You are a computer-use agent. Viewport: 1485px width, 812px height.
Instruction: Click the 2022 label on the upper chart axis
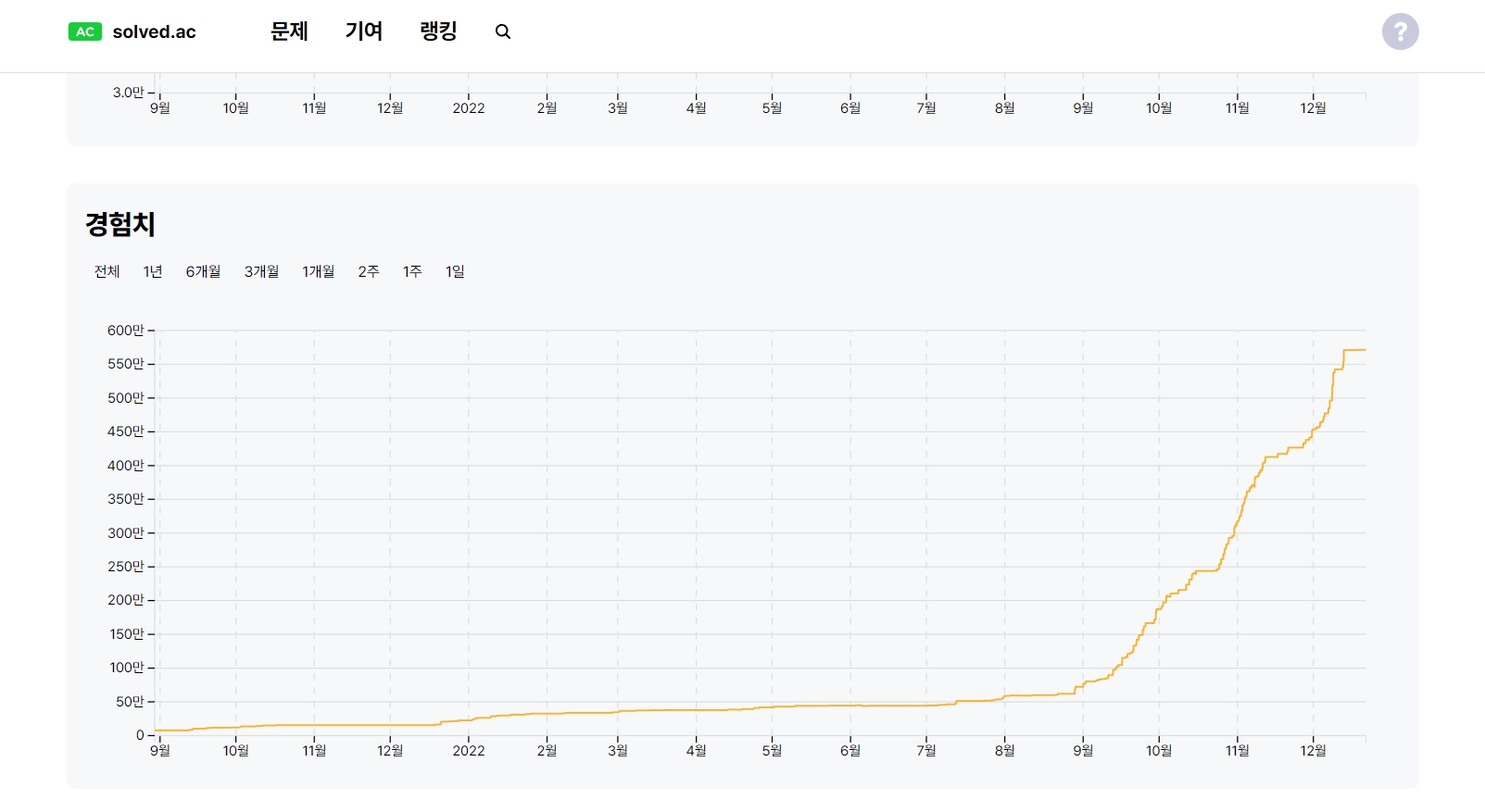(468, 108)
